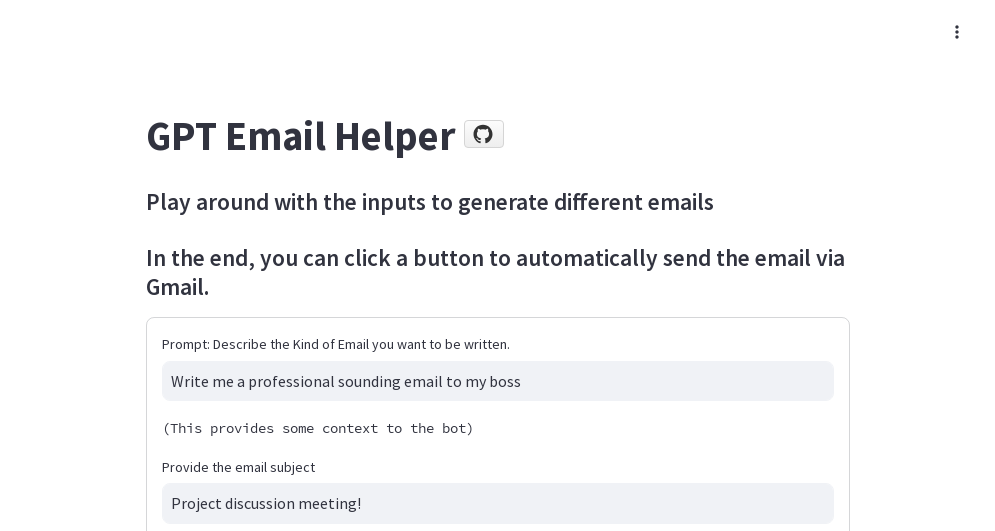
Task: Click the word "Email" in the page title
Action: [x=275, y=136]
